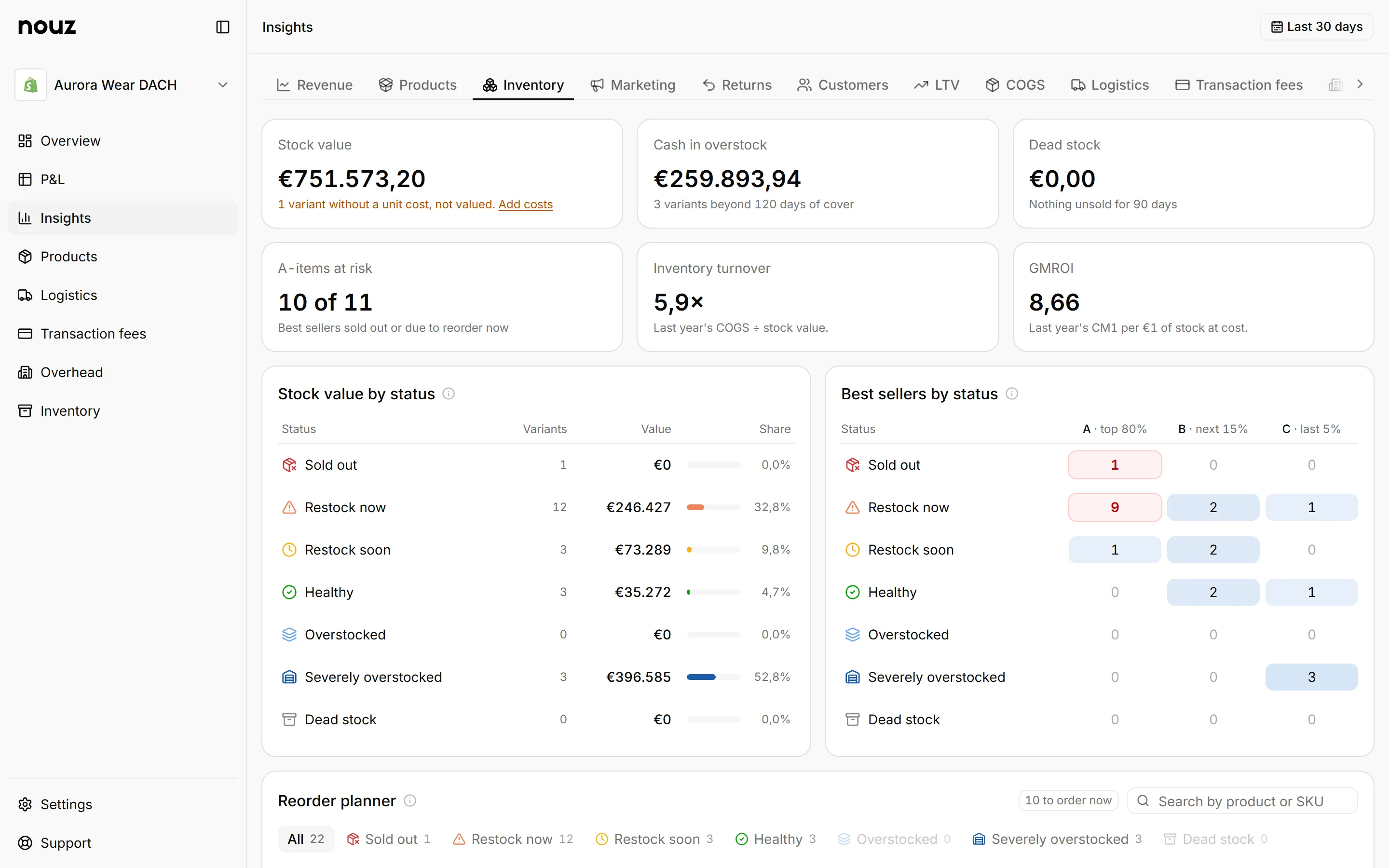Screen dimensions: 1389x868
Task: Open info icon for Best sellers by status
Action: (x=1012, y=394)
